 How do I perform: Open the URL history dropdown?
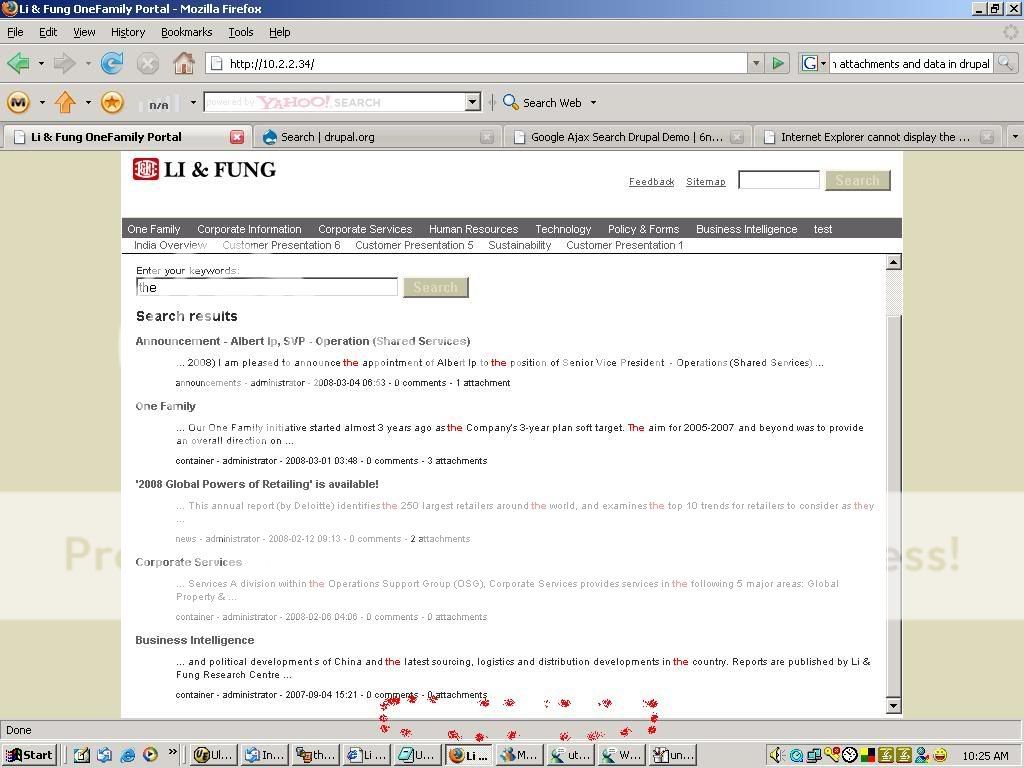pyautogui.click(x=756, y=63)
